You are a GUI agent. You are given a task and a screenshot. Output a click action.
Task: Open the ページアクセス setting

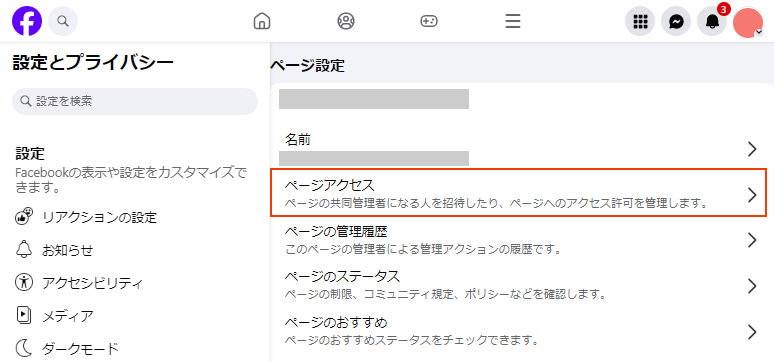click(518, 193)
